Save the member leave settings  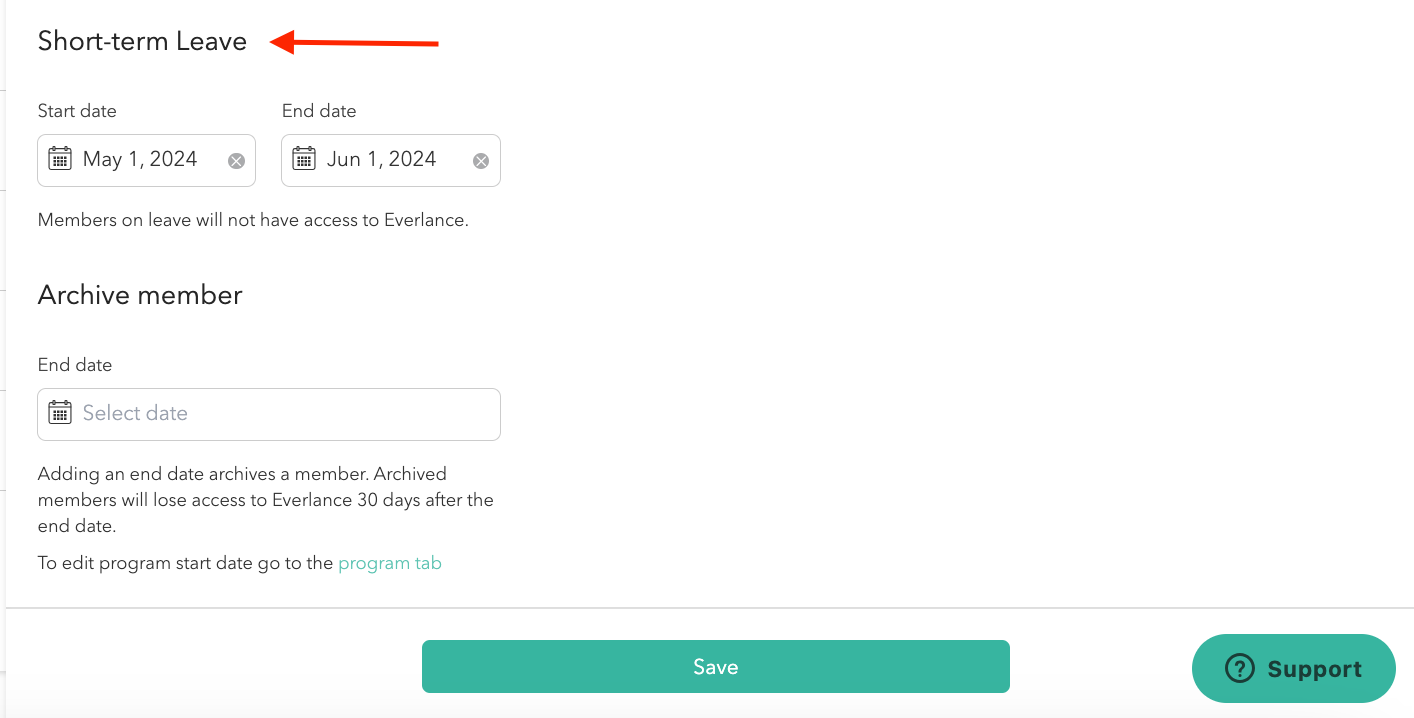click(x=715, y=667)
